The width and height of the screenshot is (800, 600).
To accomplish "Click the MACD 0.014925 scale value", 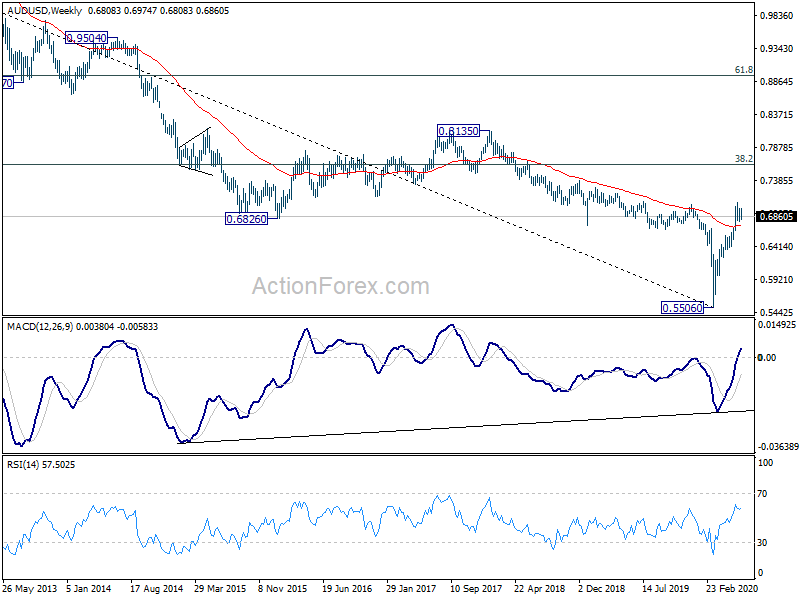I will pos(777,324).
